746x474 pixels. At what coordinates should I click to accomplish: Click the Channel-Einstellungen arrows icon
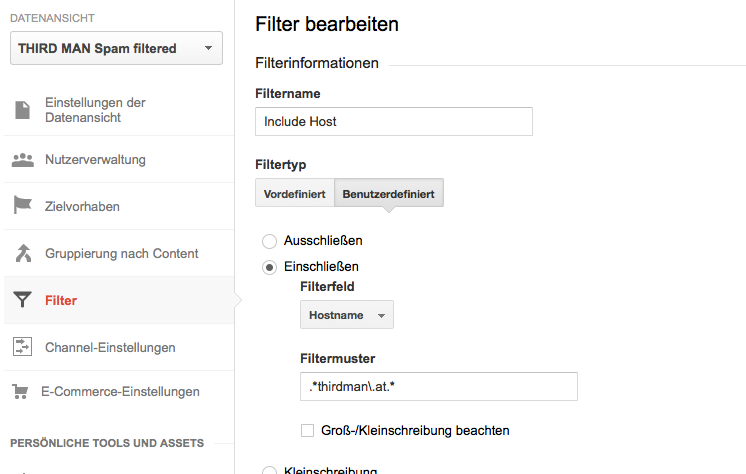click(22, 347)
